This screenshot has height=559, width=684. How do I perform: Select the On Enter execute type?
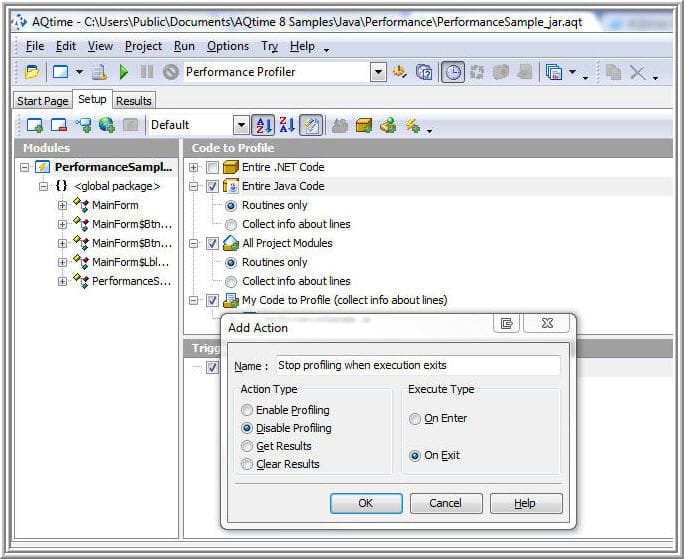pyautogui.click(x=414, y=419)
